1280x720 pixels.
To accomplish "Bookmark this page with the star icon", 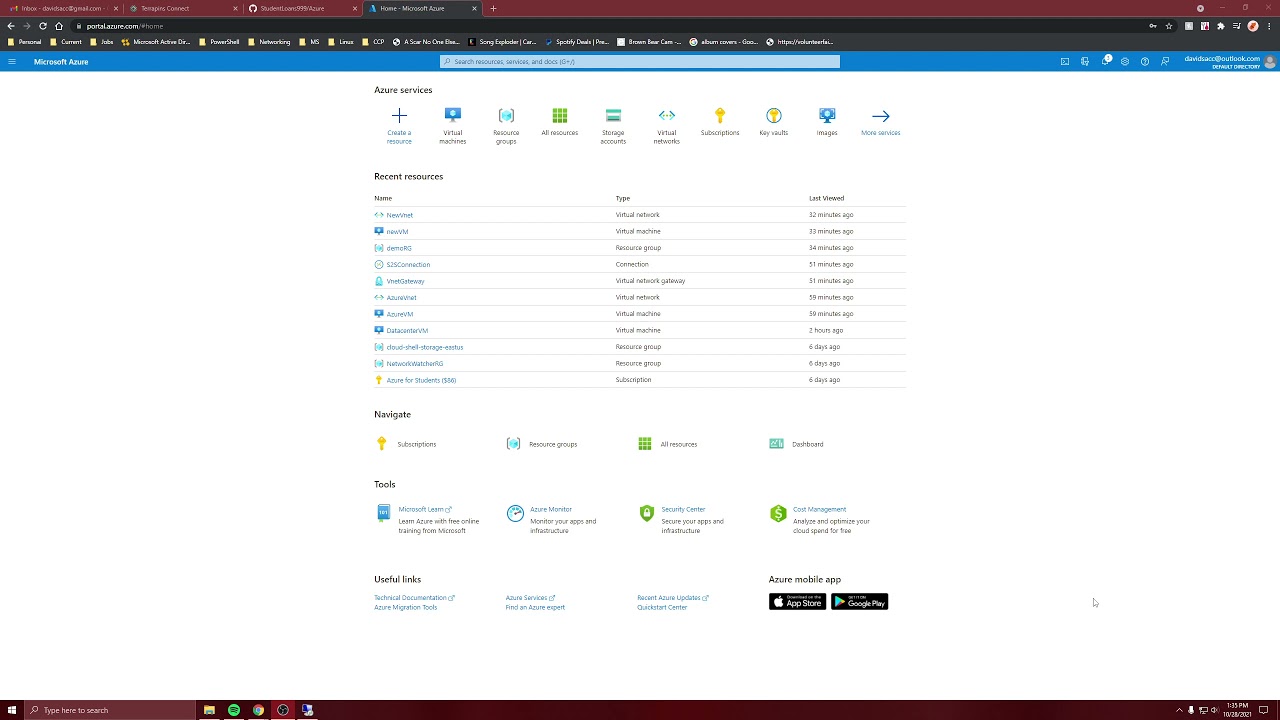I will (x=1169, y=26).
